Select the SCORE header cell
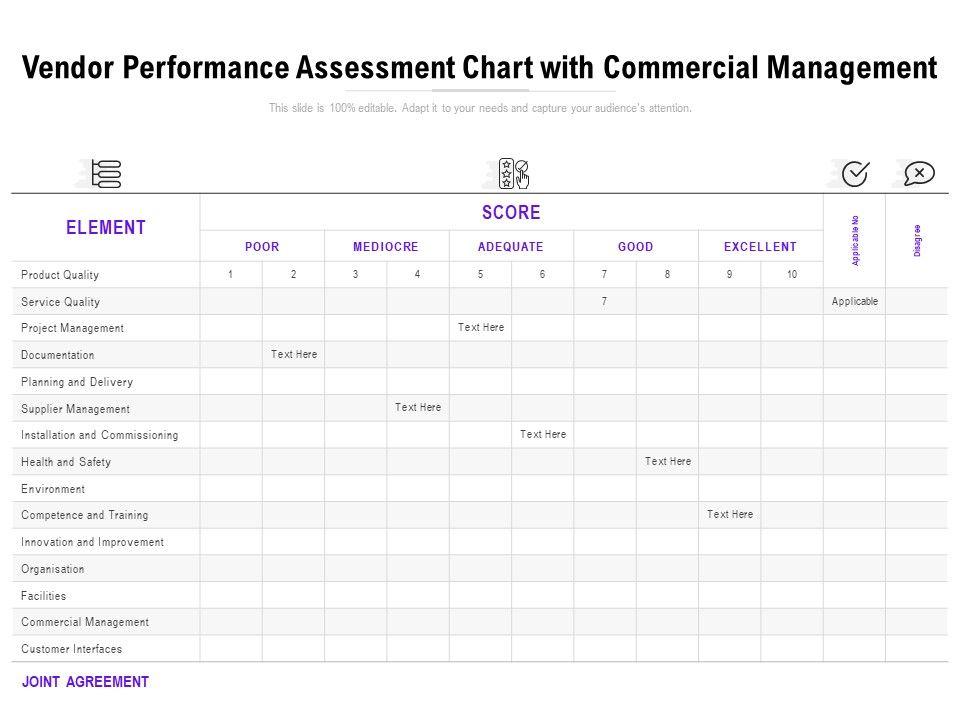960x720 pixels. tap(511, 212)
